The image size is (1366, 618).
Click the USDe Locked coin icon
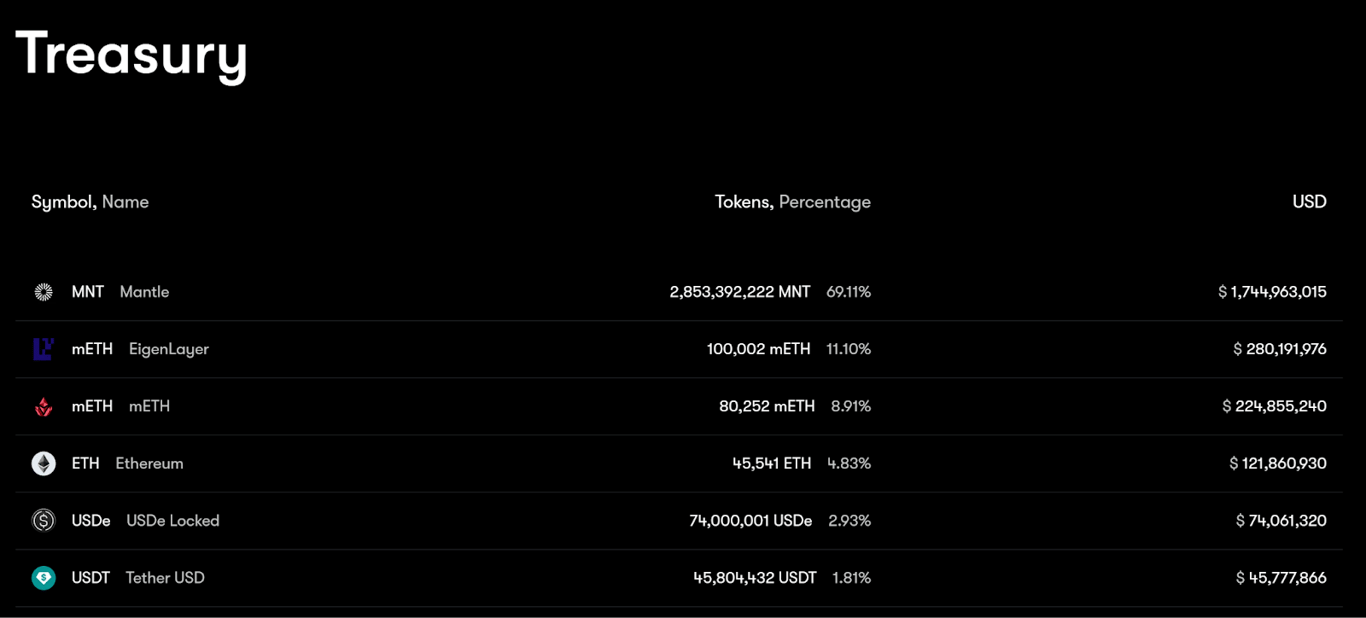pos(43,520)
